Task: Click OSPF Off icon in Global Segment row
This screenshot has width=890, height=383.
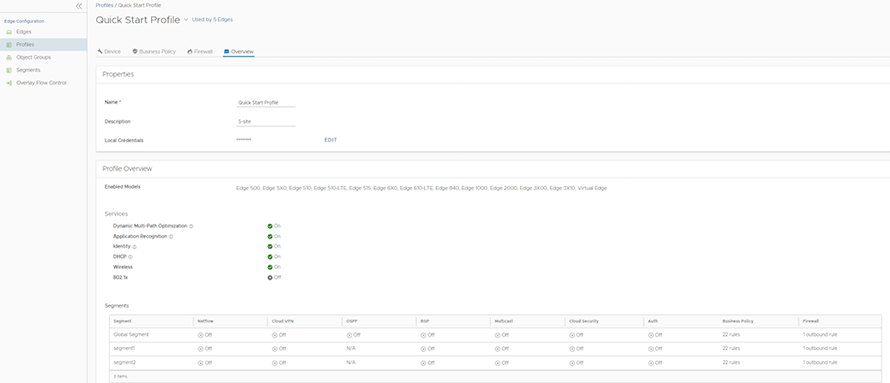Action: pyautogui.click(x=349, y=335)
